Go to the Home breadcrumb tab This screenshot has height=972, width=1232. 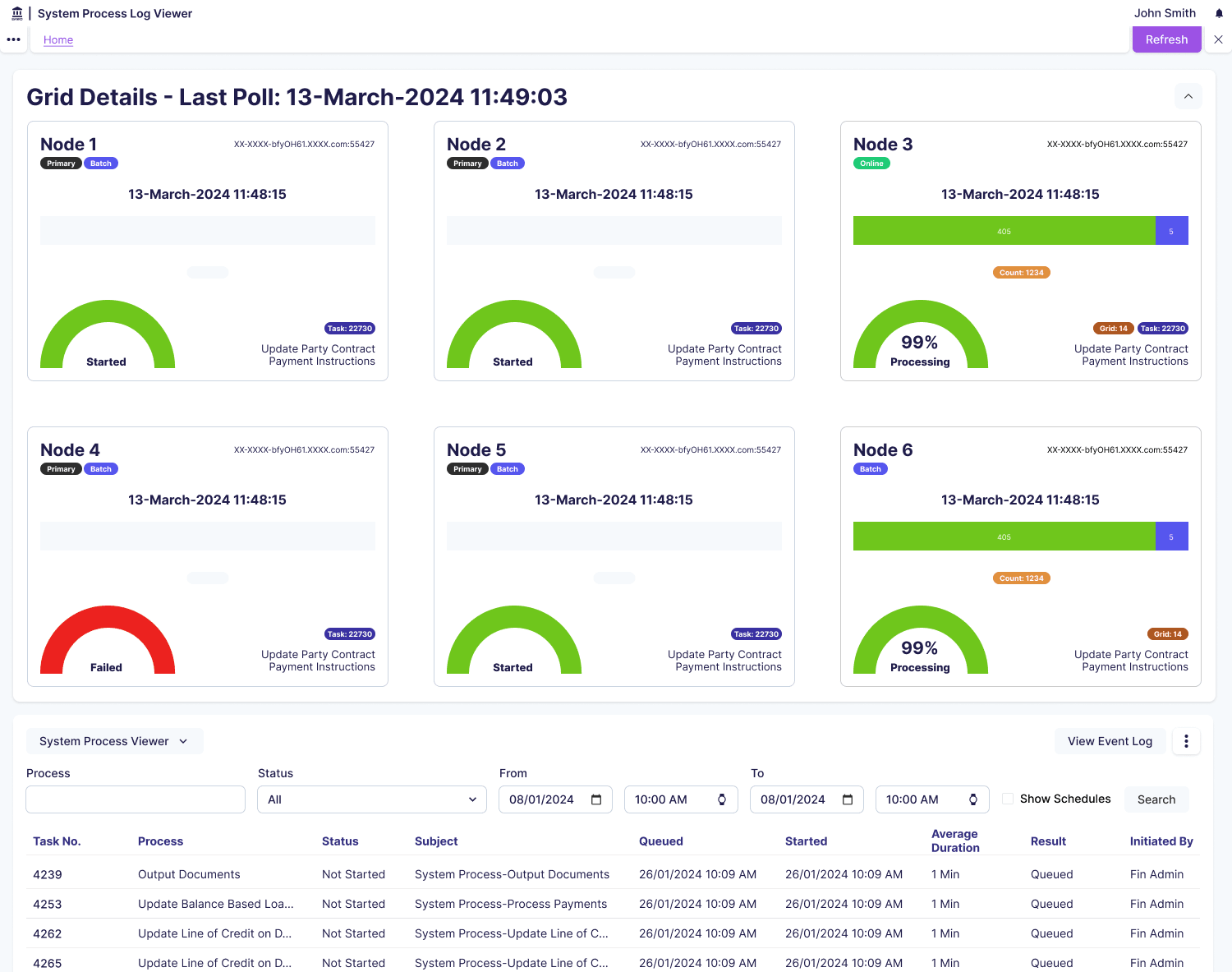[58, 39]
